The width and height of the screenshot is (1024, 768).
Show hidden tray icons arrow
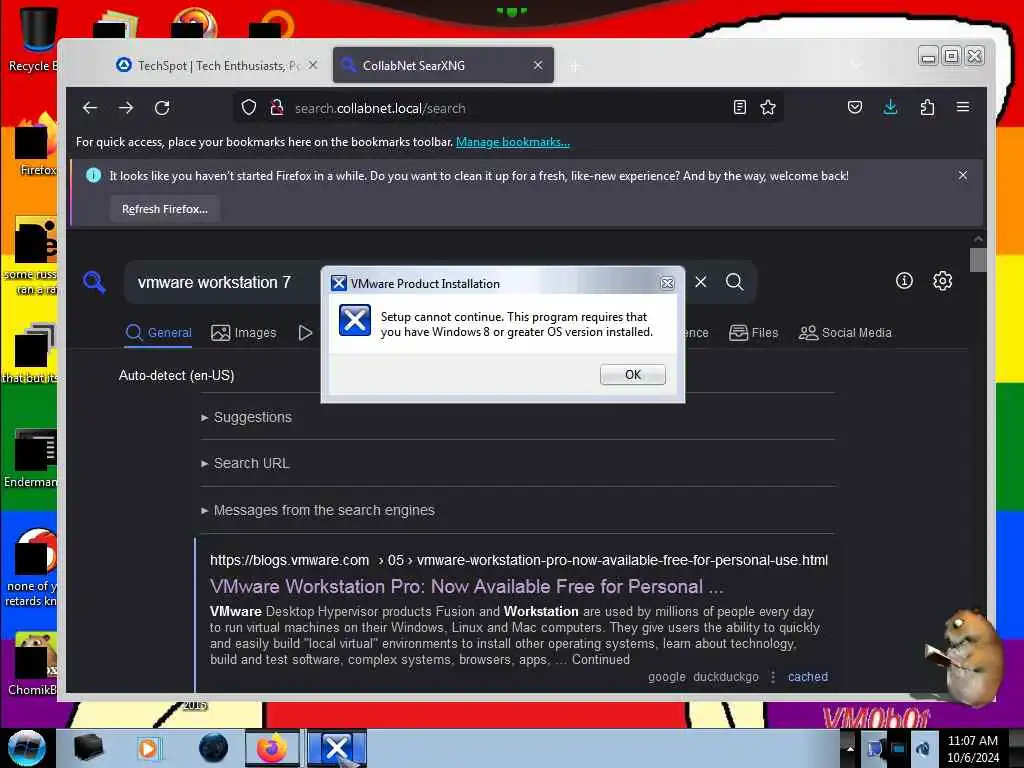850,748
